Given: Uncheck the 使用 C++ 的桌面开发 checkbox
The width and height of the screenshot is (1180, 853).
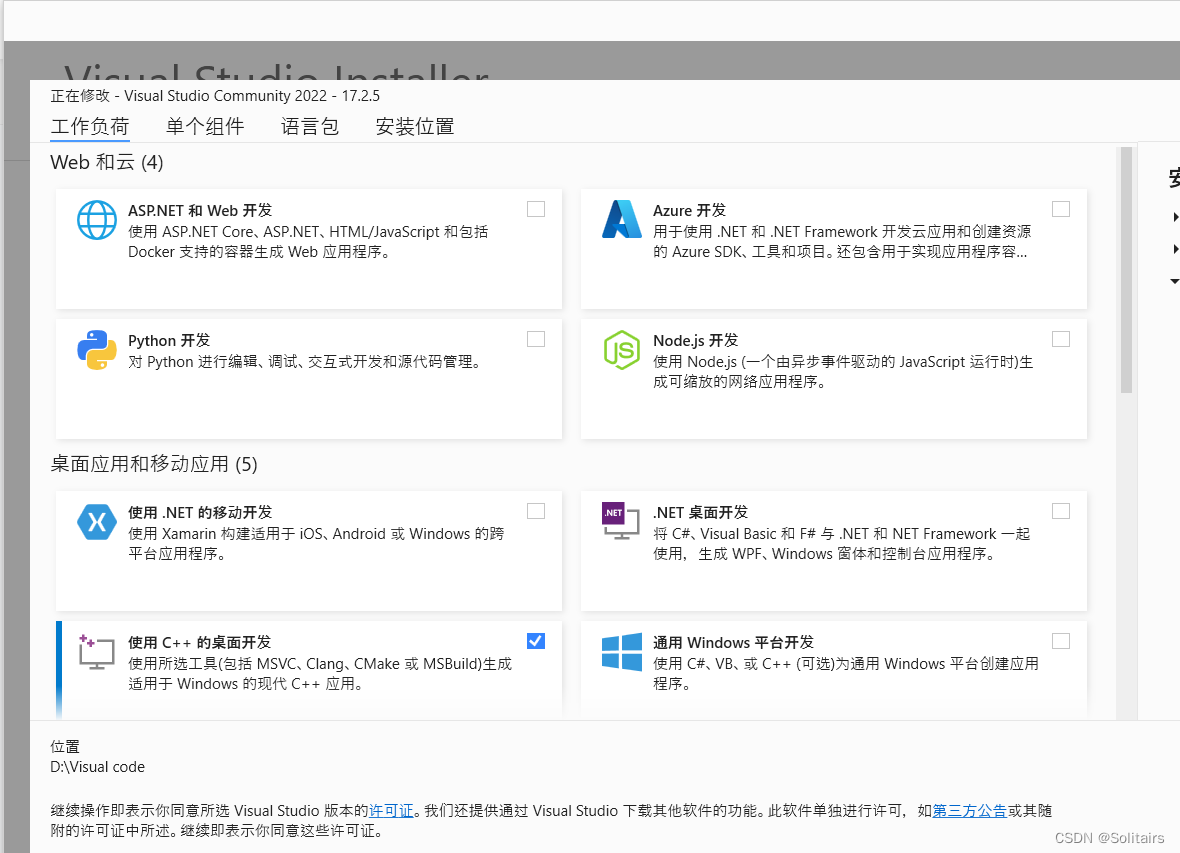Looking at the screenshot, I should 536,641.
